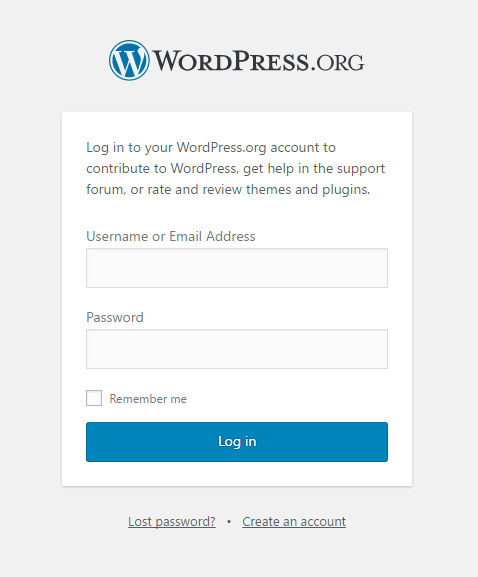Click the Username or Email Address label
Viewport: 478px width, 577px height.
[171, 236]
